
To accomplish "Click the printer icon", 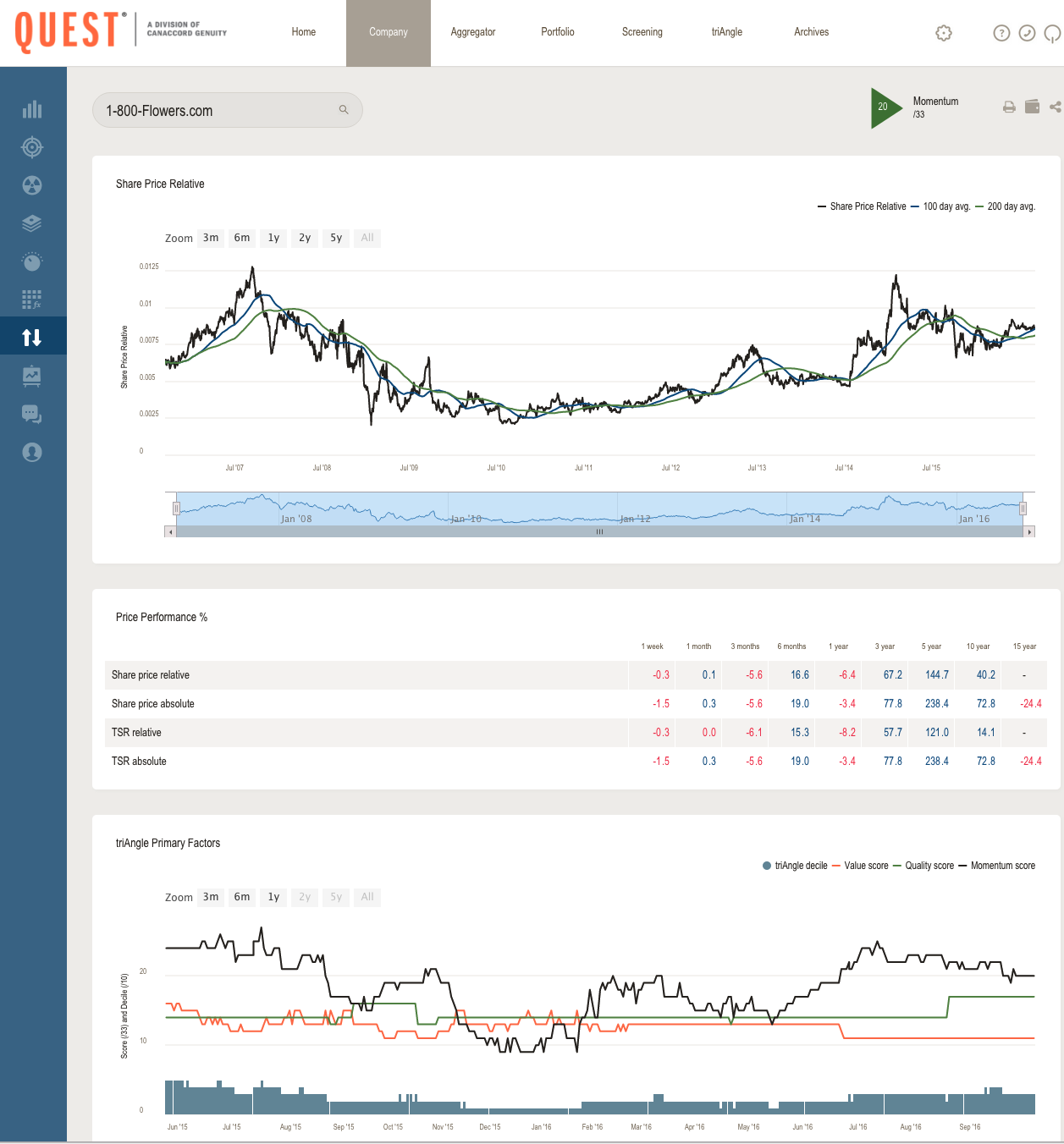I will coord(1009,107).
